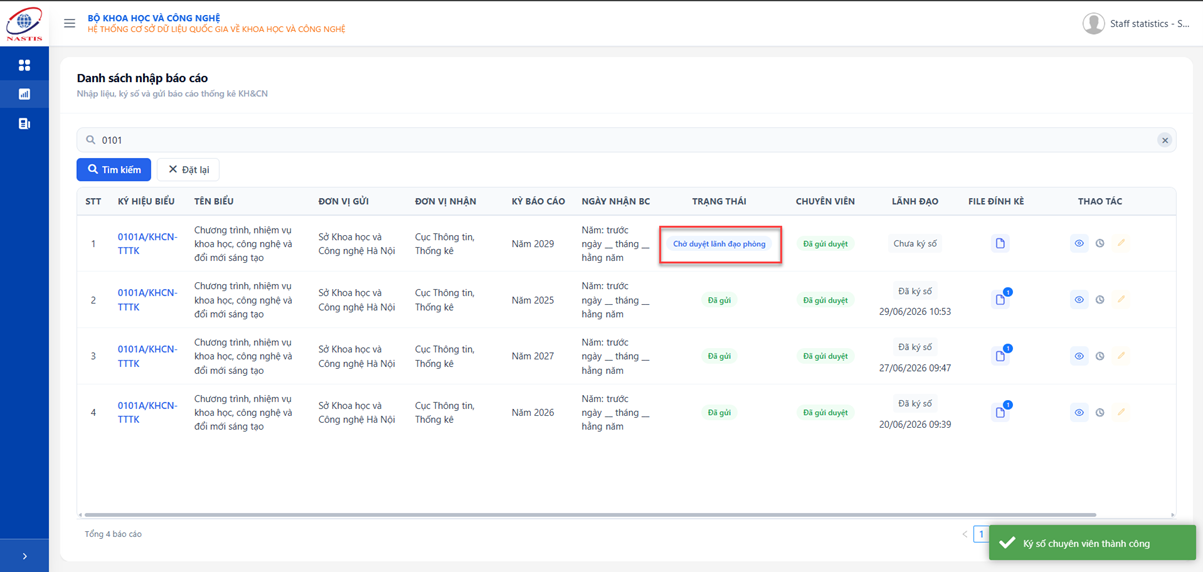The height and width of the screenshot is (572, 1203).
Task: Click the Tìm kiếm button
Action: [x=114, y=170]
